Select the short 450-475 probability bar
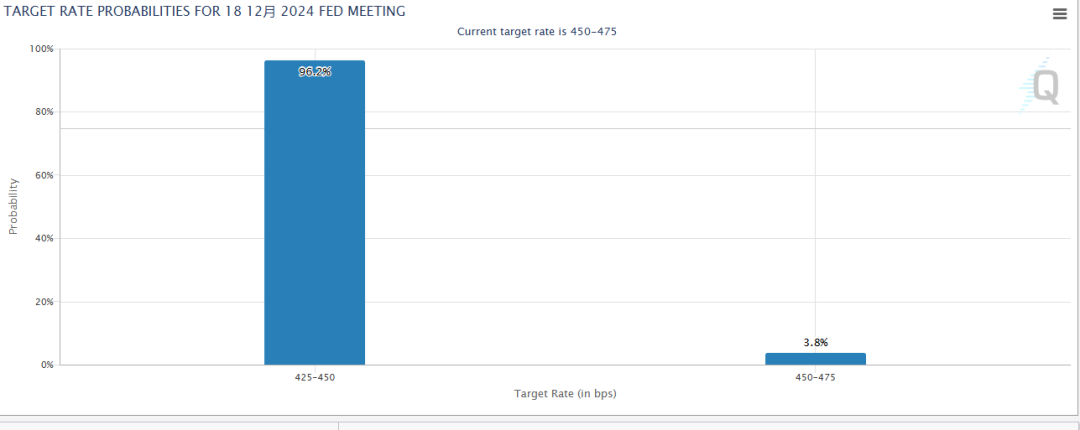Screen dimensions: 1080x430 tap(815, 358)
